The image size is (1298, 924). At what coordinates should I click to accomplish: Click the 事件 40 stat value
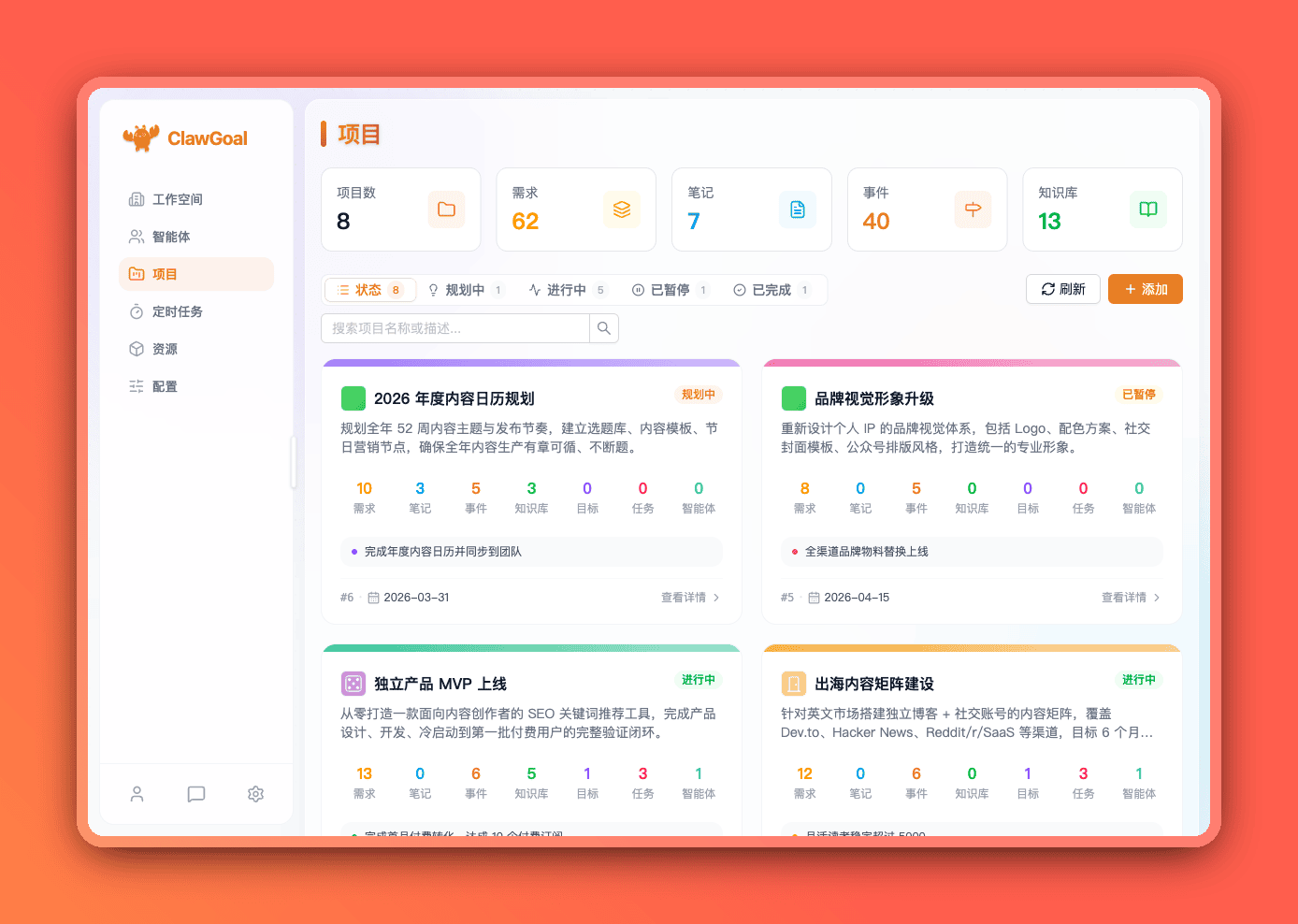pos(876,222)
